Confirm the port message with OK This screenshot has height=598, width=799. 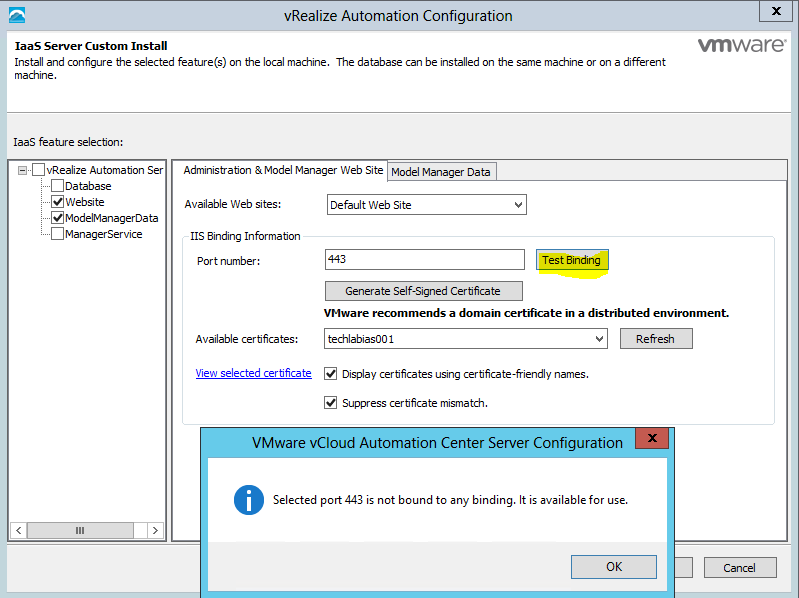click(x=614, y=567)
